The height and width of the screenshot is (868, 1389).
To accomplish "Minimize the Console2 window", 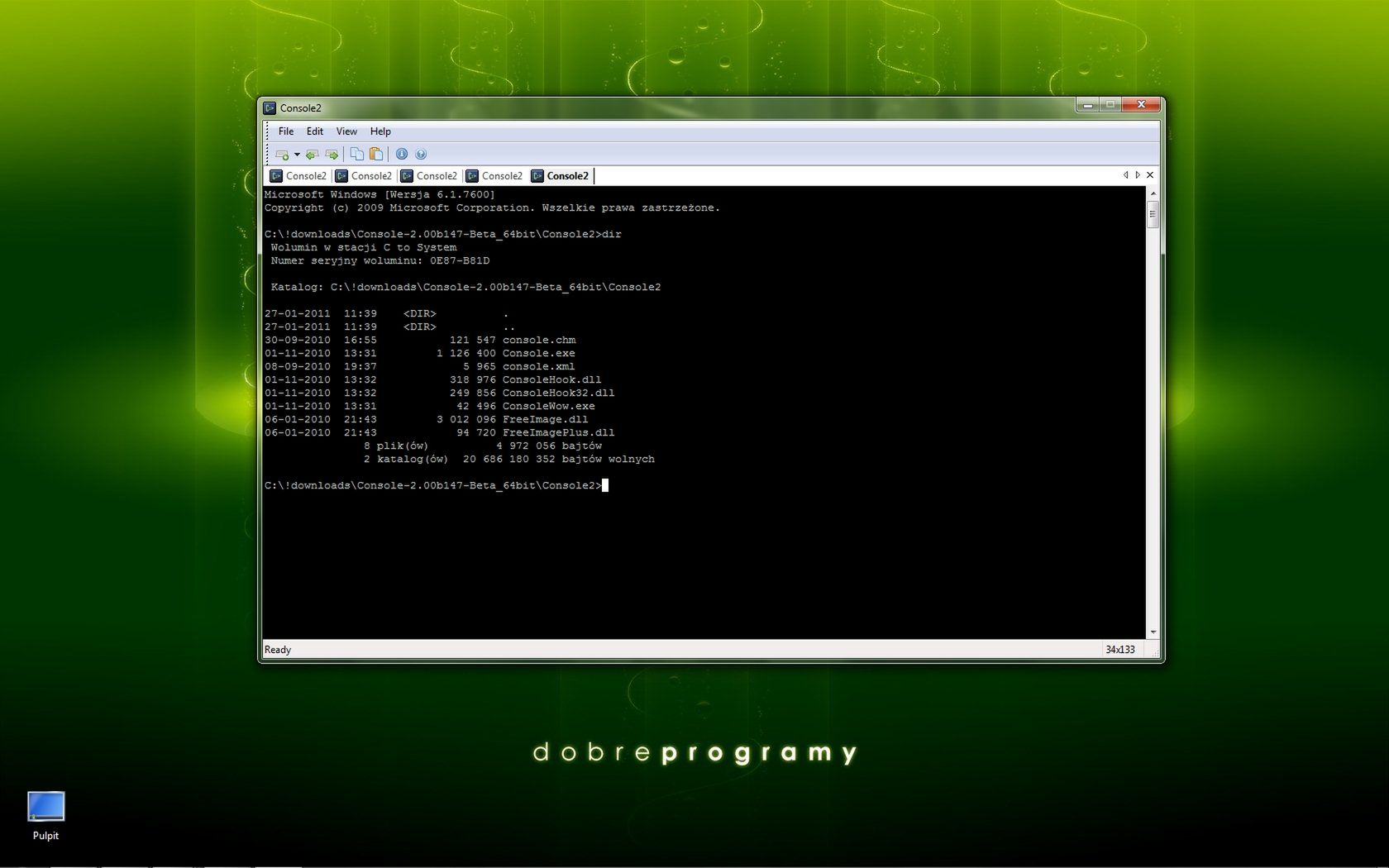I will tap(1088, 105).
